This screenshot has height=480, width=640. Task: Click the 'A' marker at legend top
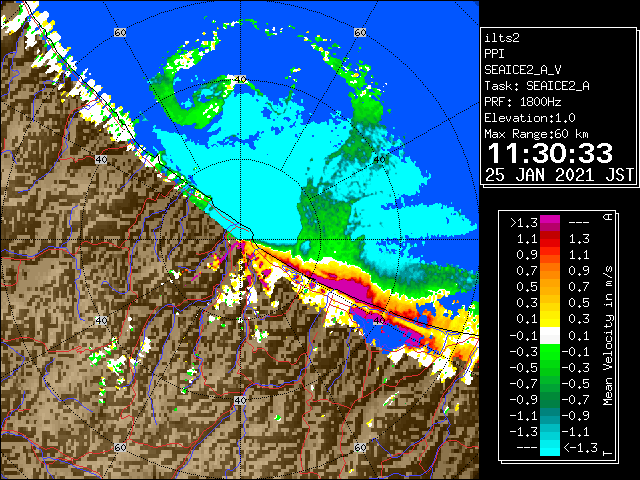point(608,217)
